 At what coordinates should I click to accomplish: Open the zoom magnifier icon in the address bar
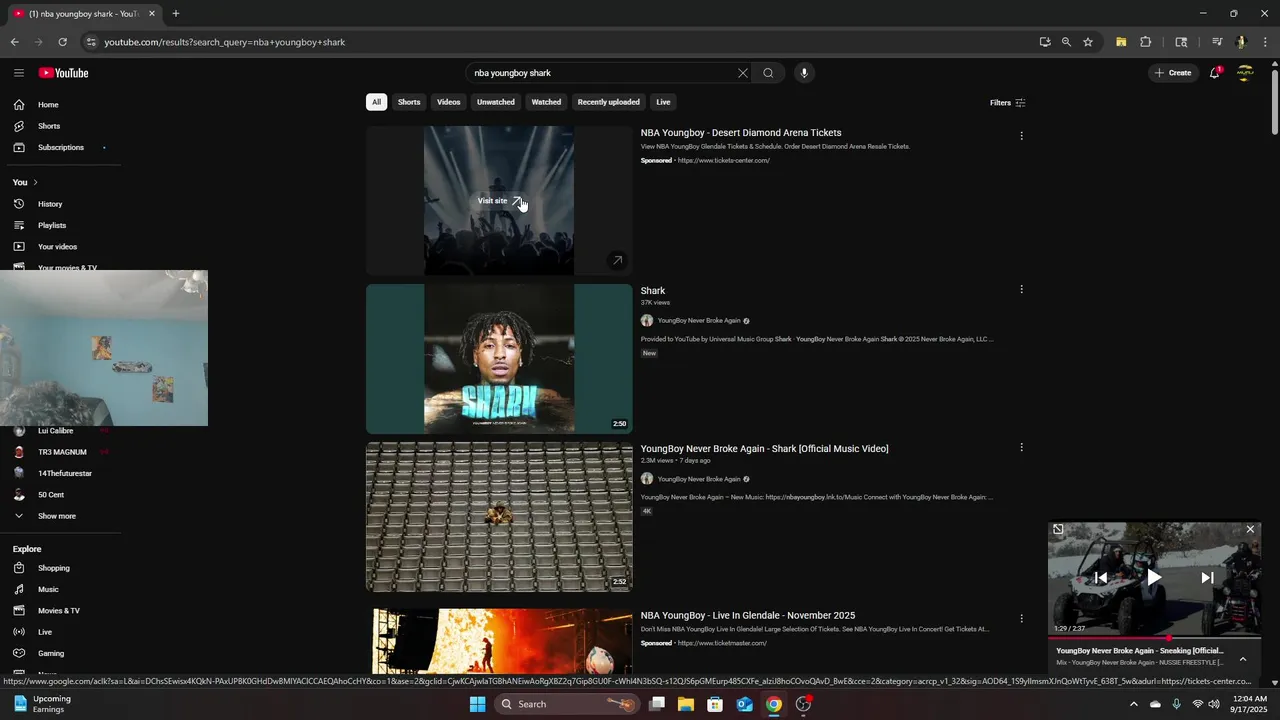[1066, 42]
